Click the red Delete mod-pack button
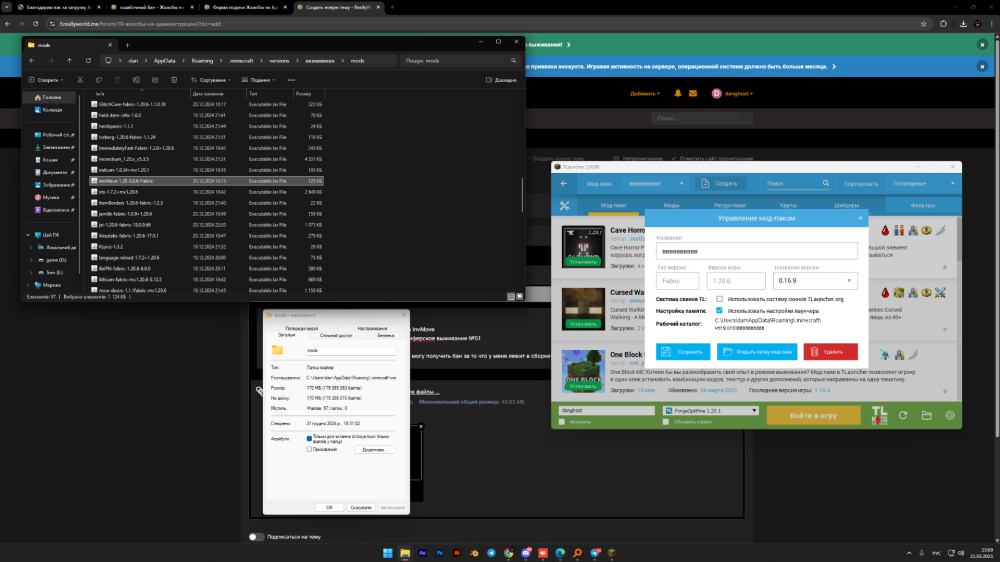The width and height of the screenshot is (1000, 562). (830, 351)
